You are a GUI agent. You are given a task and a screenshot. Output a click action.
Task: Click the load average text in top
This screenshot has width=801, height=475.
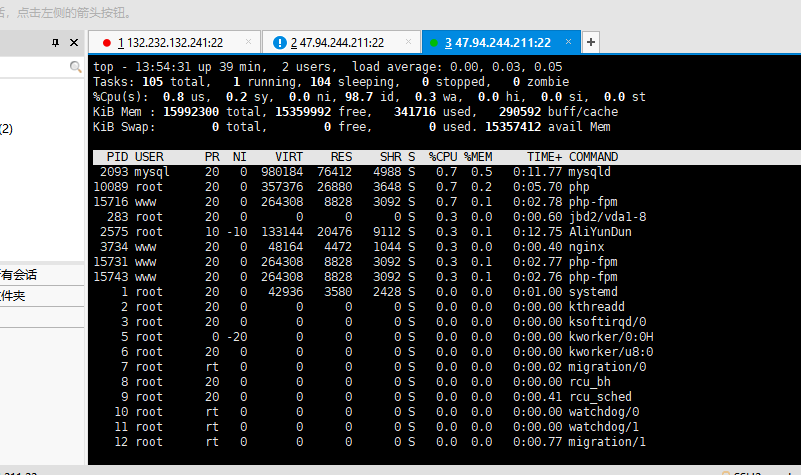tap(457, 67)
